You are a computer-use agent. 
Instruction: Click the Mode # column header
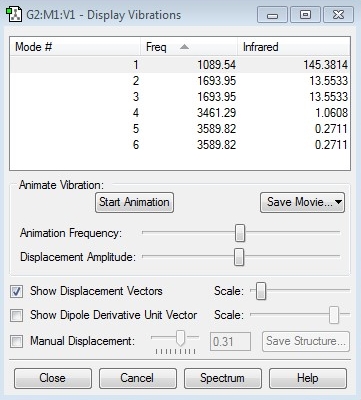click(x=75, y=47)
